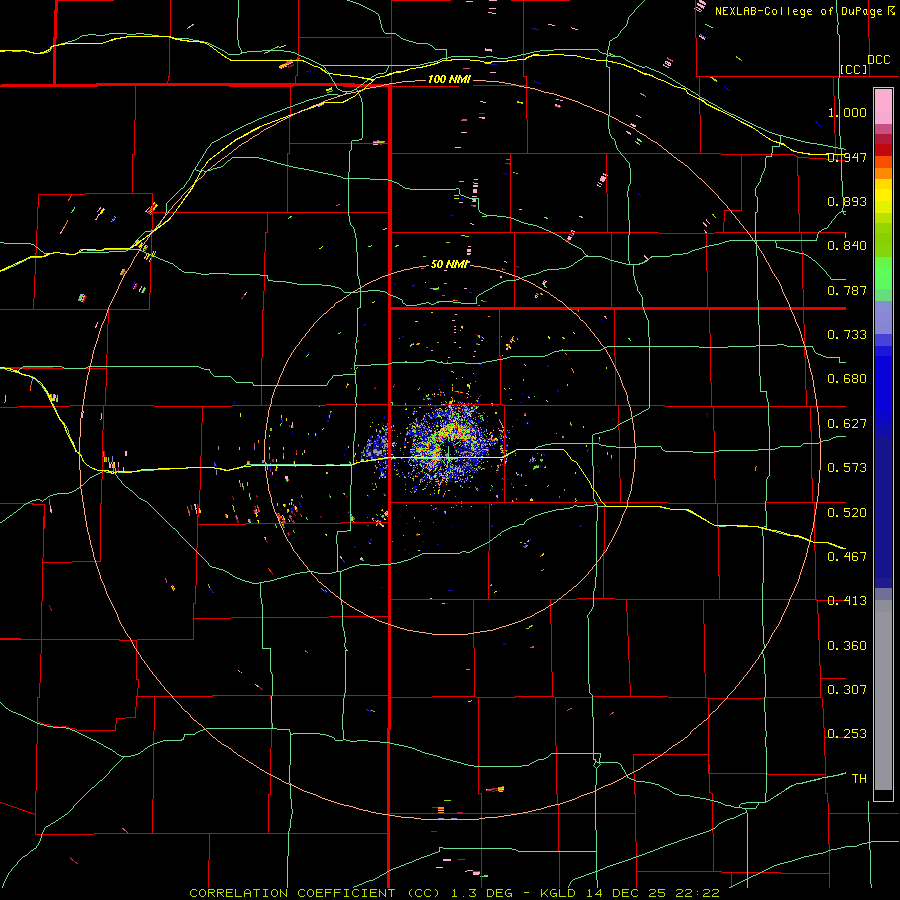Viewport: 900px width, 900px height.
Task: Select the 0.467 scale value
Action: [x=847, y=557]
